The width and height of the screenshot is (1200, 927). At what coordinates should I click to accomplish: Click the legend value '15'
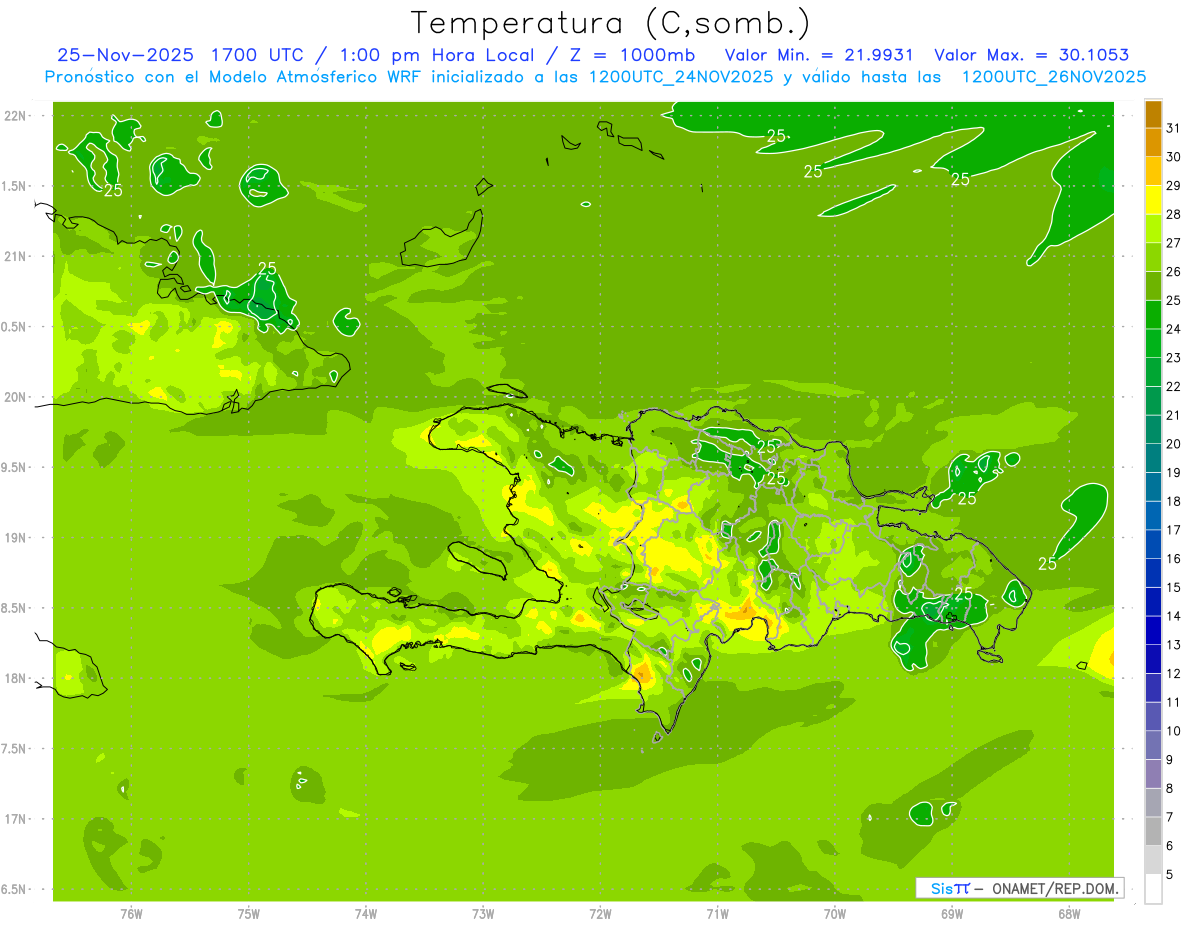click(x=1174, y=587)
